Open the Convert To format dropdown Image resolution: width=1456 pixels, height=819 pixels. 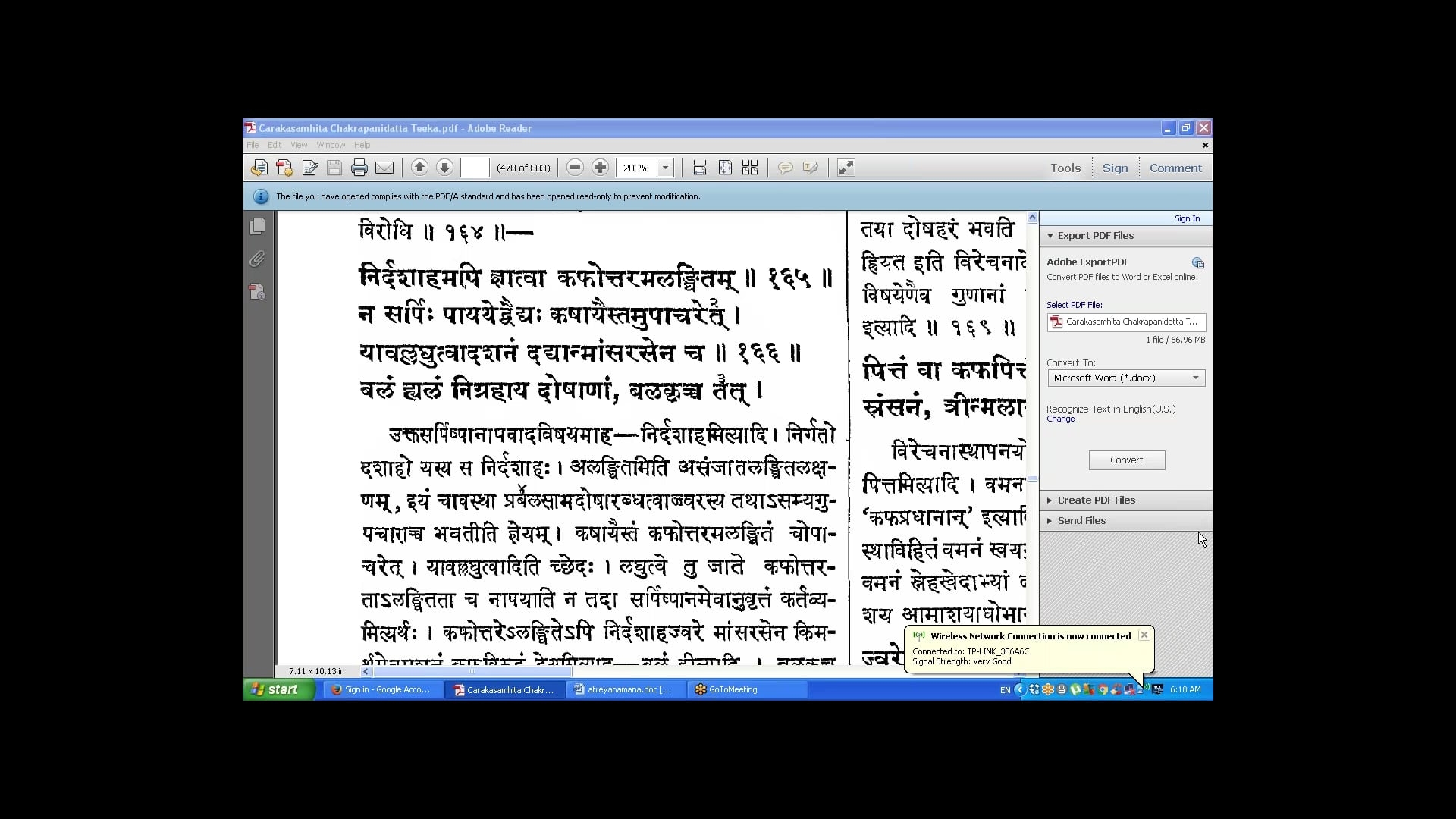point(1195,378)
